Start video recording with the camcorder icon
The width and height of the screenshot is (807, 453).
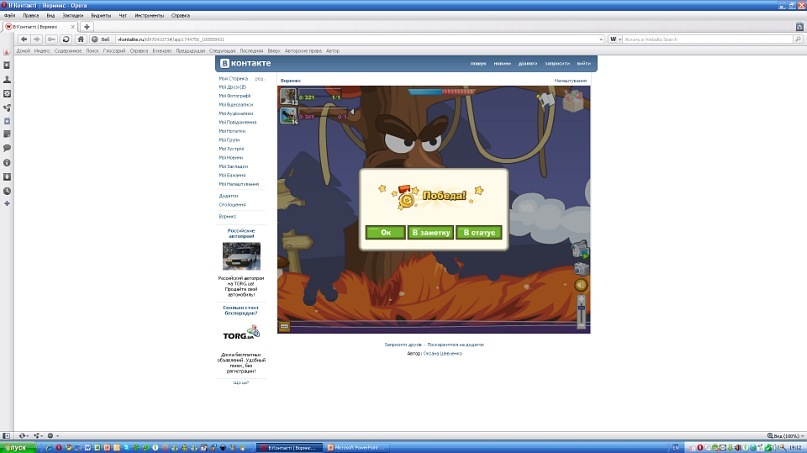pyautogui.click(x=580, y=250)
